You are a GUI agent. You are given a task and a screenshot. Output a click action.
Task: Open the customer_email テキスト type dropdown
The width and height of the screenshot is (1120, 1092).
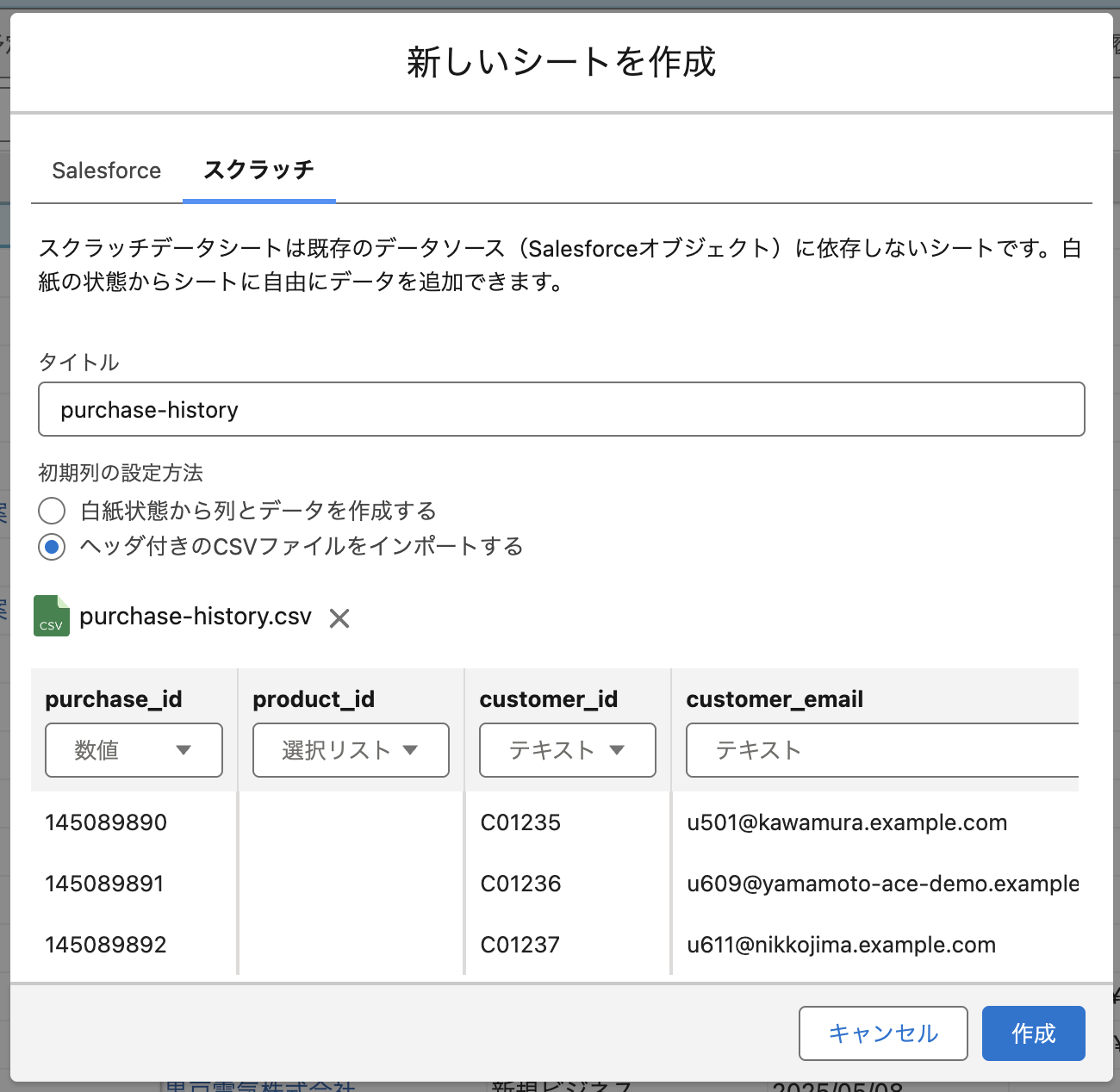pos(880,750)
